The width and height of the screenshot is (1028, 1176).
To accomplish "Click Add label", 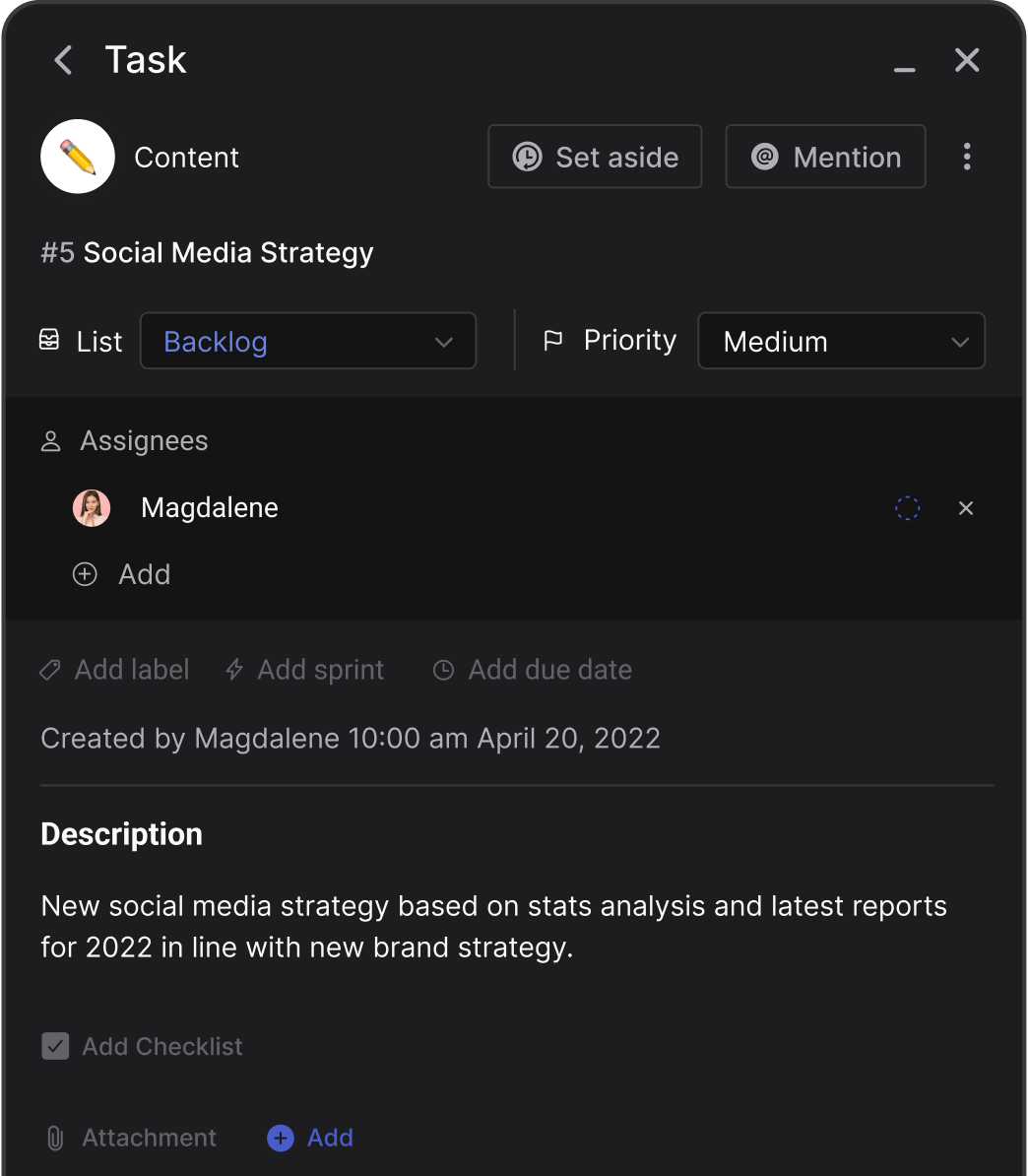I will (114, 670).
